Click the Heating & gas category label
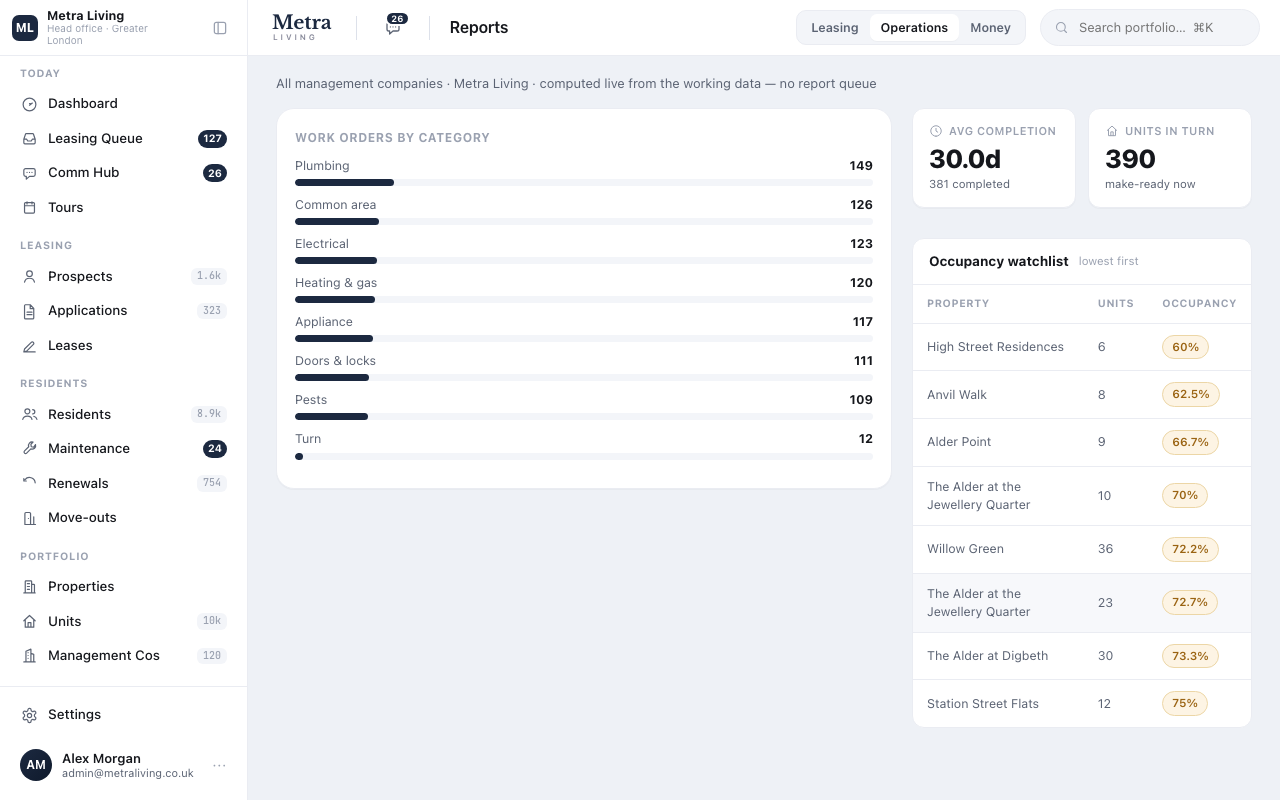The height and width of the screenshot is (800, 1280). pyautogui.click(x=336, y=283)
